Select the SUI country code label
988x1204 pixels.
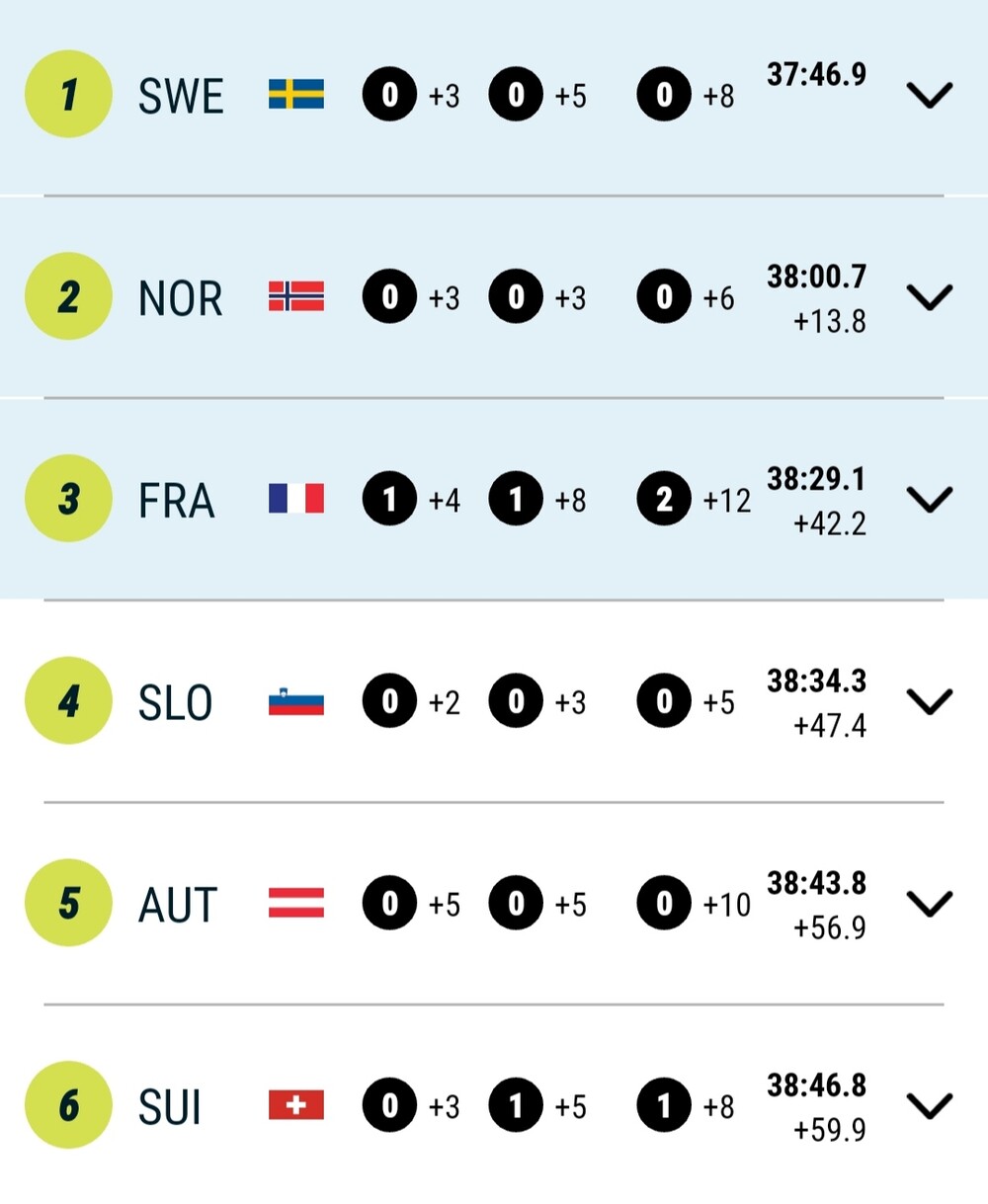pos(170,1106)
